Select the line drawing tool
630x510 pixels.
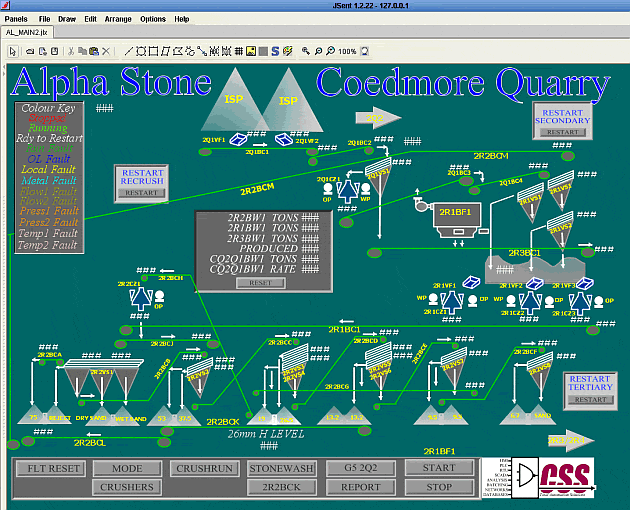point(129,51)
